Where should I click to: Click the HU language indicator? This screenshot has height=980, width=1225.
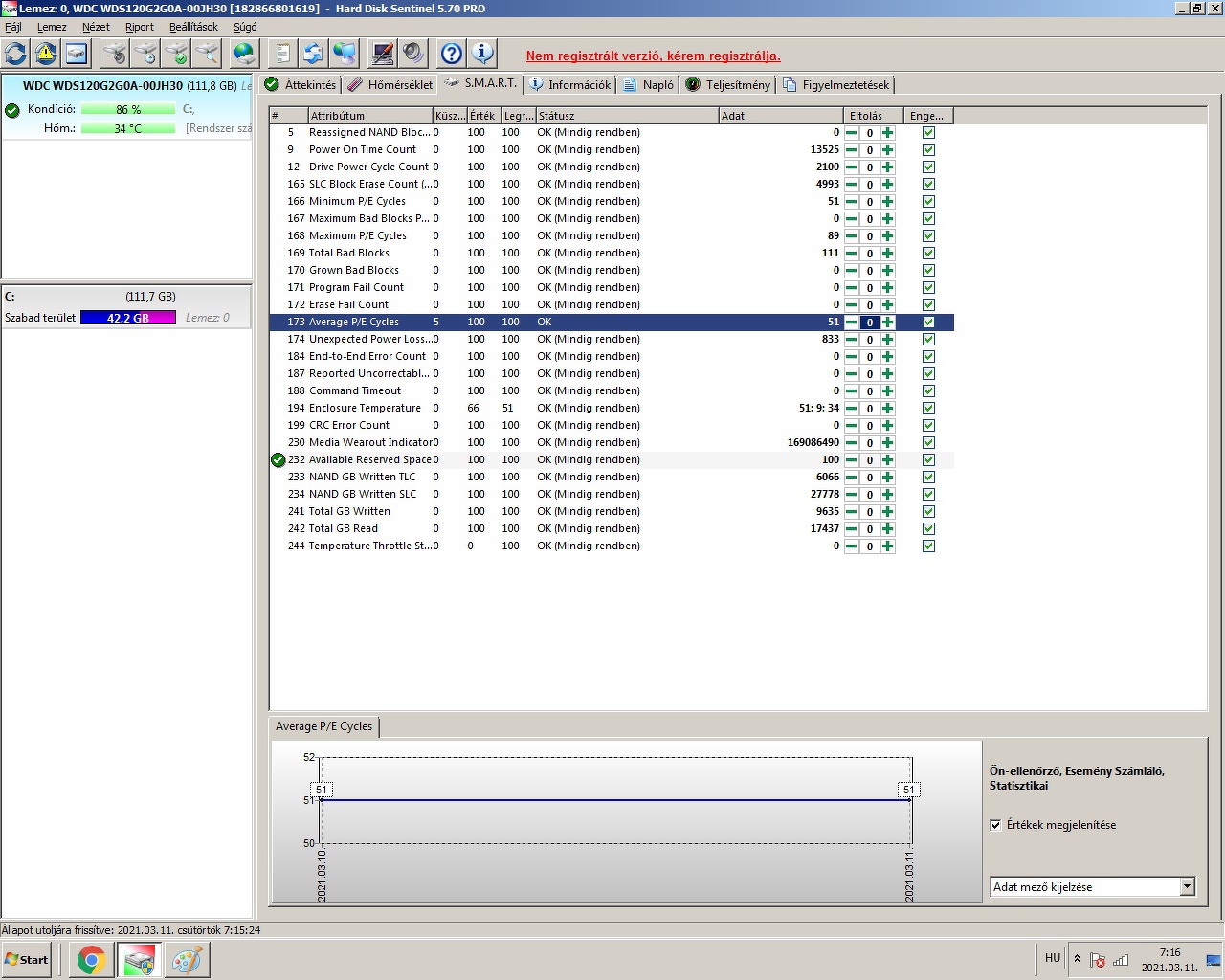click(x=1053, y=958)
